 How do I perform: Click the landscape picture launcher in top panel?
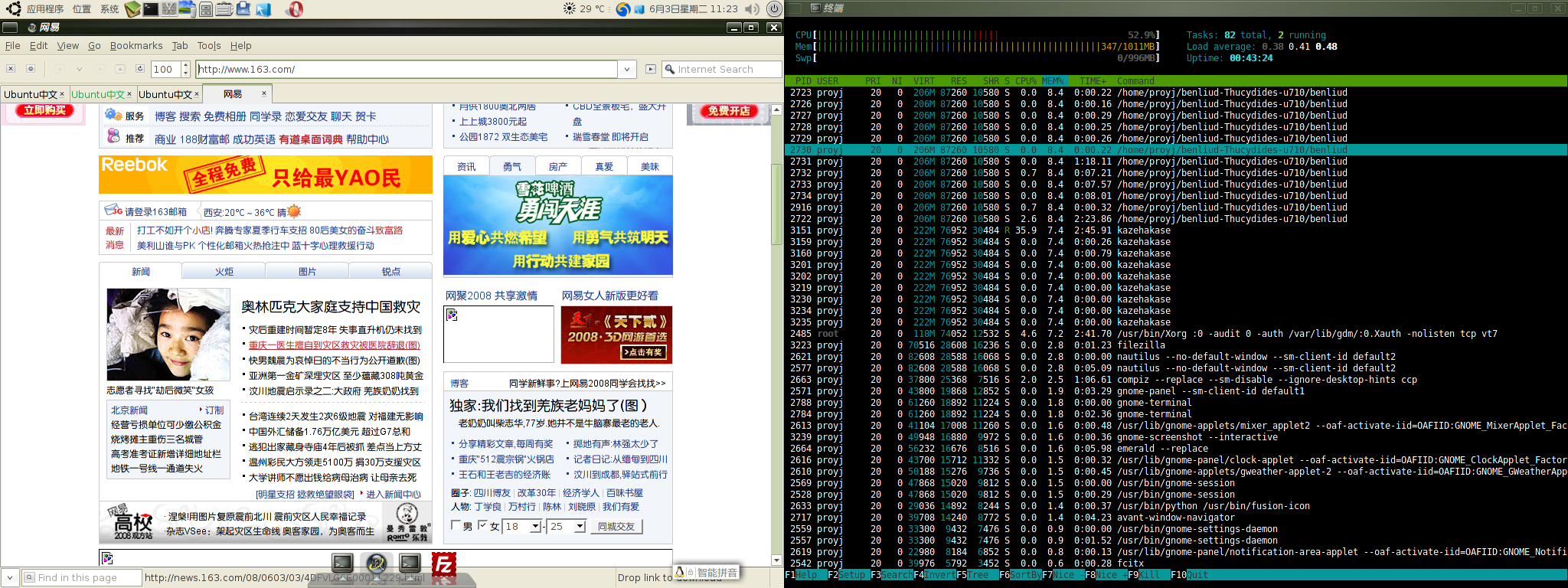[187, 9]
